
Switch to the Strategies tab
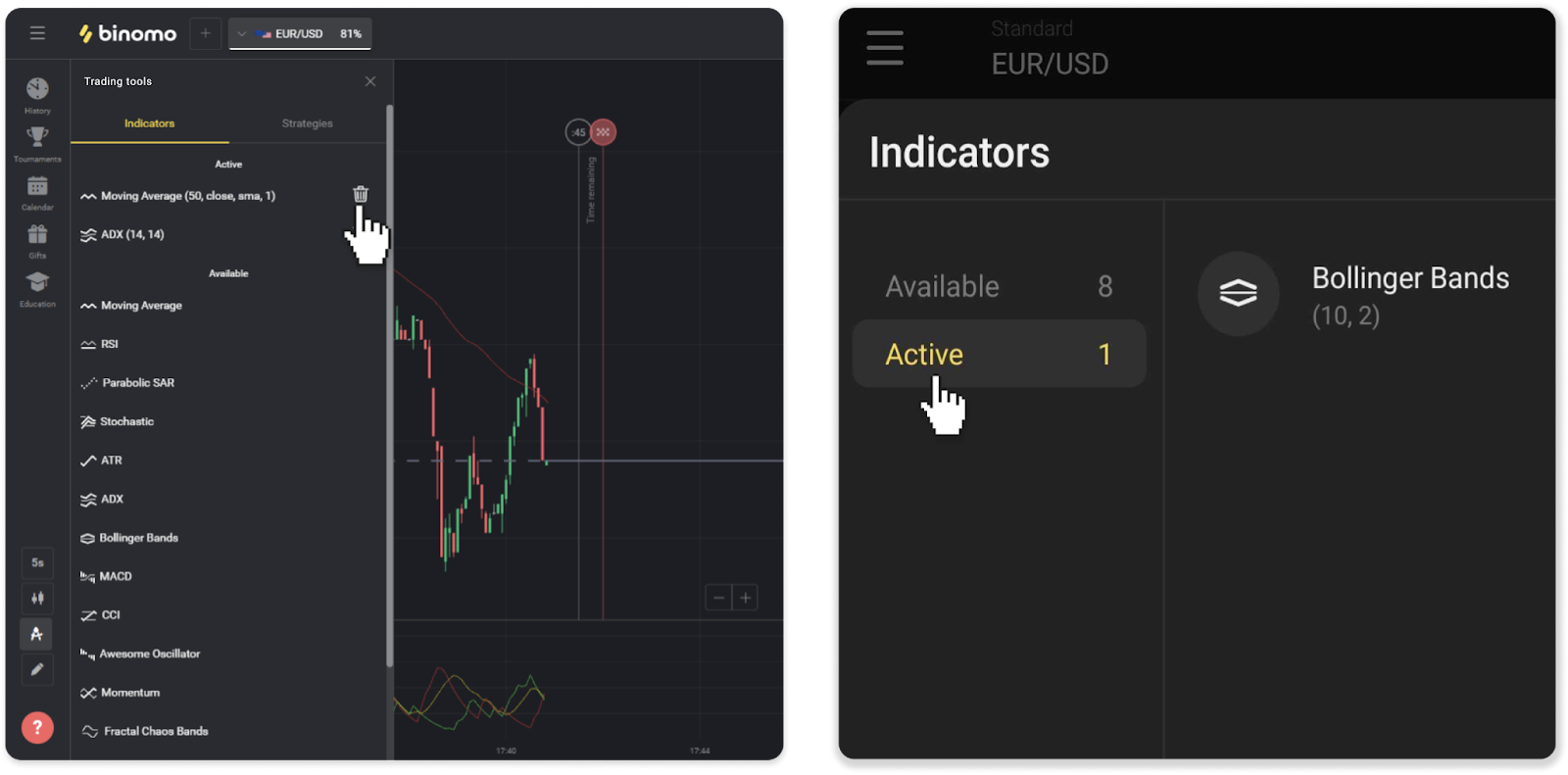point(307,123)
